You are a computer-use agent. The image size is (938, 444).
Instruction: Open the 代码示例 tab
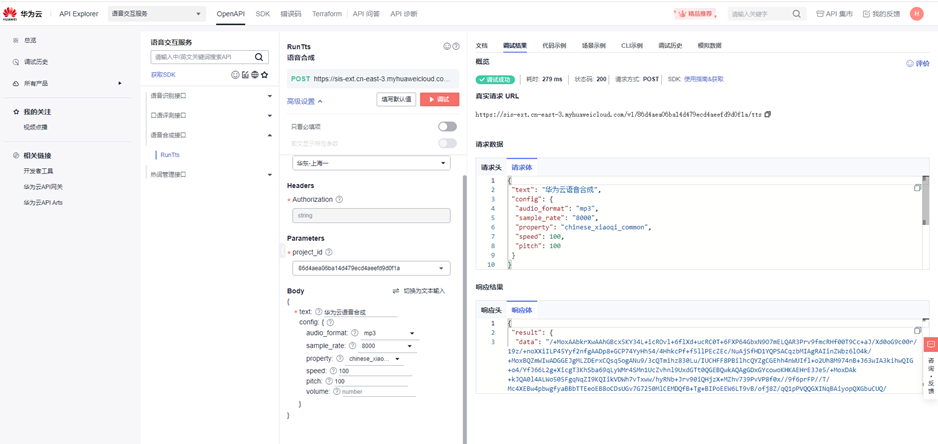point(554,45)
